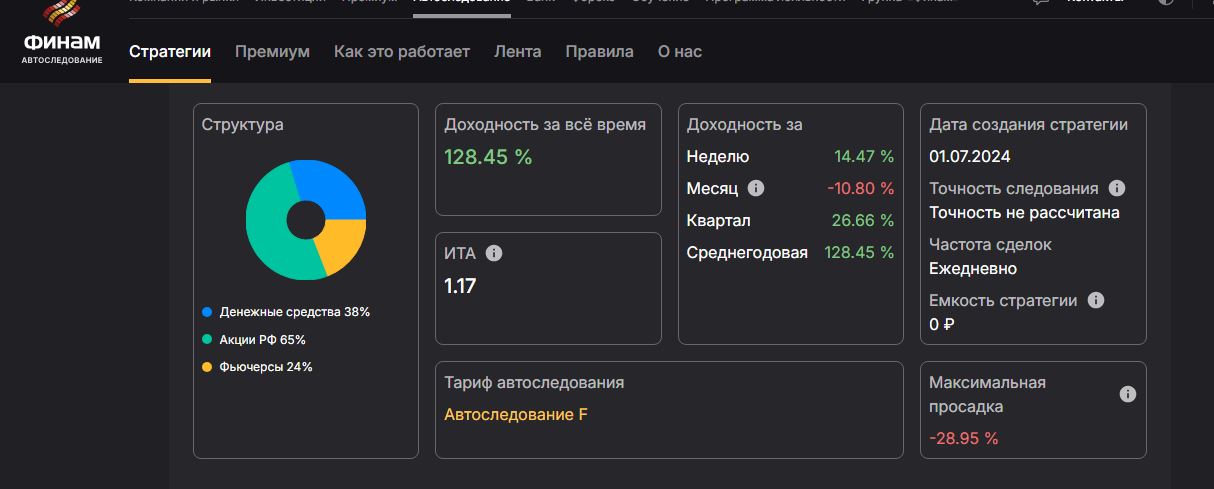Open the ИТА info tooltip icon
This screenshot has height=489, width=1214.
click(493, 253)
